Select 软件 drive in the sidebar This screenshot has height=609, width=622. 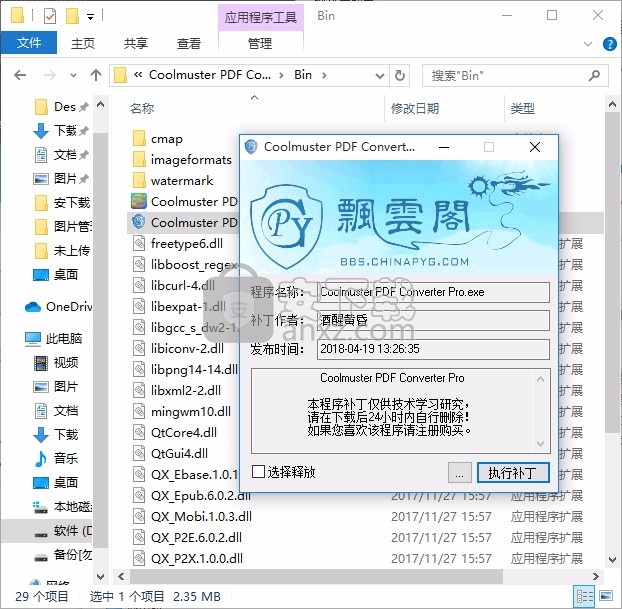pos(63,530)
